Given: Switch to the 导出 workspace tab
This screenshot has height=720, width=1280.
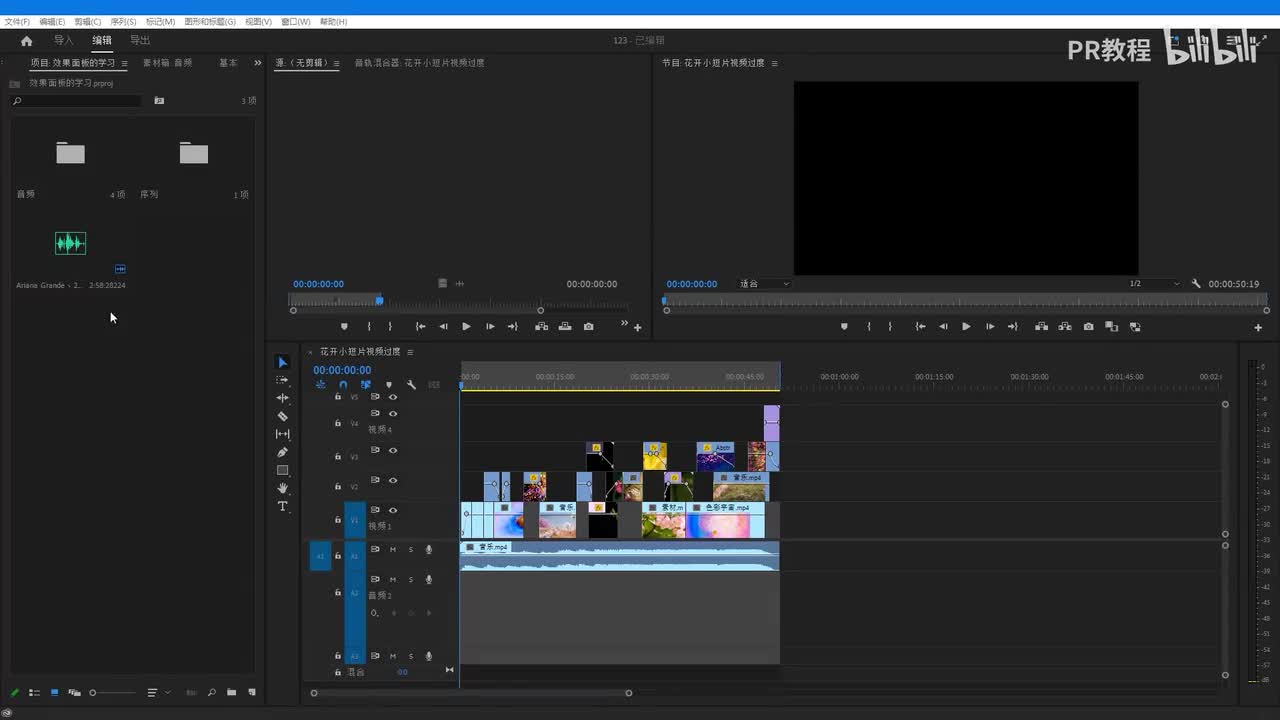Looking at the screenshot, I should (x=140, y=41).
